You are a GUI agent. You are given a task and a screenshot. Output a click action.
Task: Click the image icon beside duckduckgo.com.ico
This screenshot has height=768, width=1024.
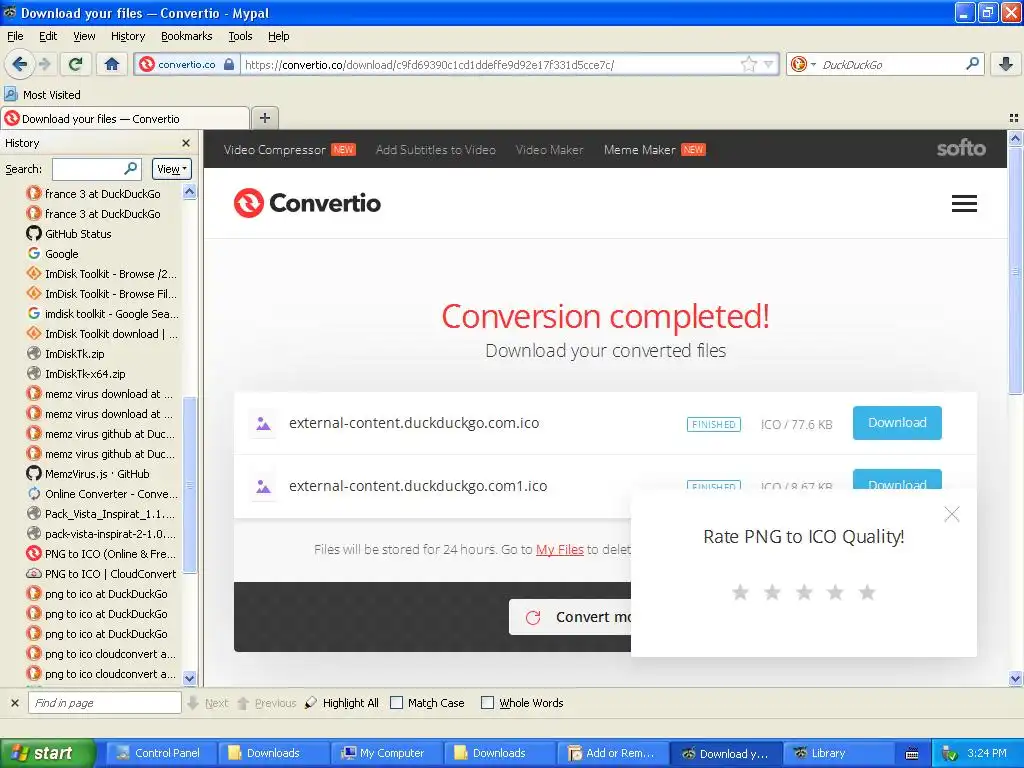click(263, 424)
